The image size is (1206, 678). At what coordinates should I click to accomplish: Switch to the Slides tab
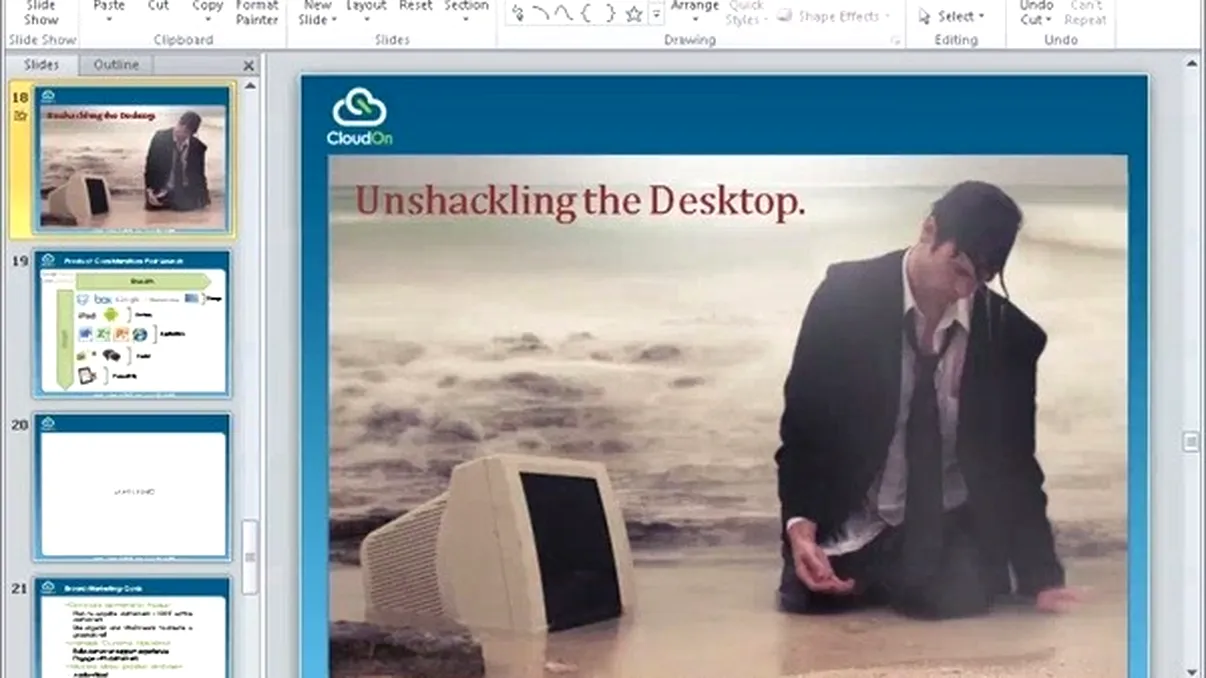pos(41,65)
